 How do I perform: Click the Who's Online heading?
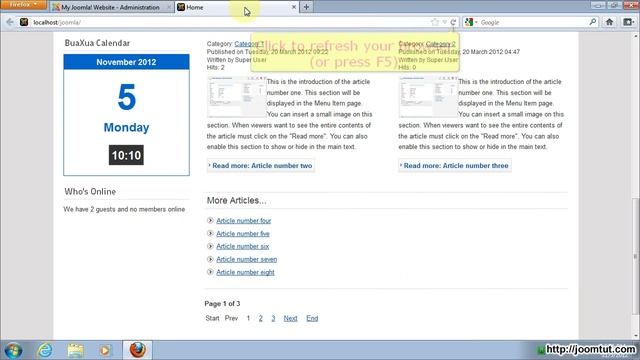(x=90, y=191)
